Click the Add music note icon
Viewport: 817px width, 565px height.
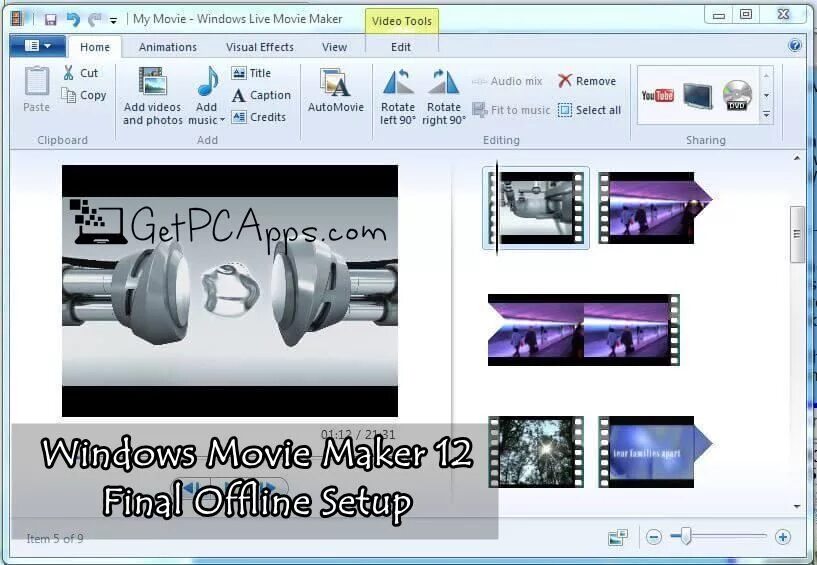point(207,82)
